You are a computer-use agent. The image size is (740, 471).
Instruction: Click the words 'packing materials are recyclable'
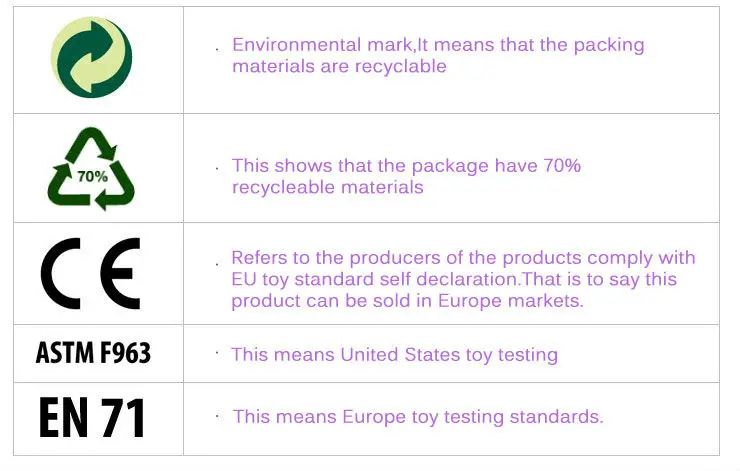click(x=339, y=66)
